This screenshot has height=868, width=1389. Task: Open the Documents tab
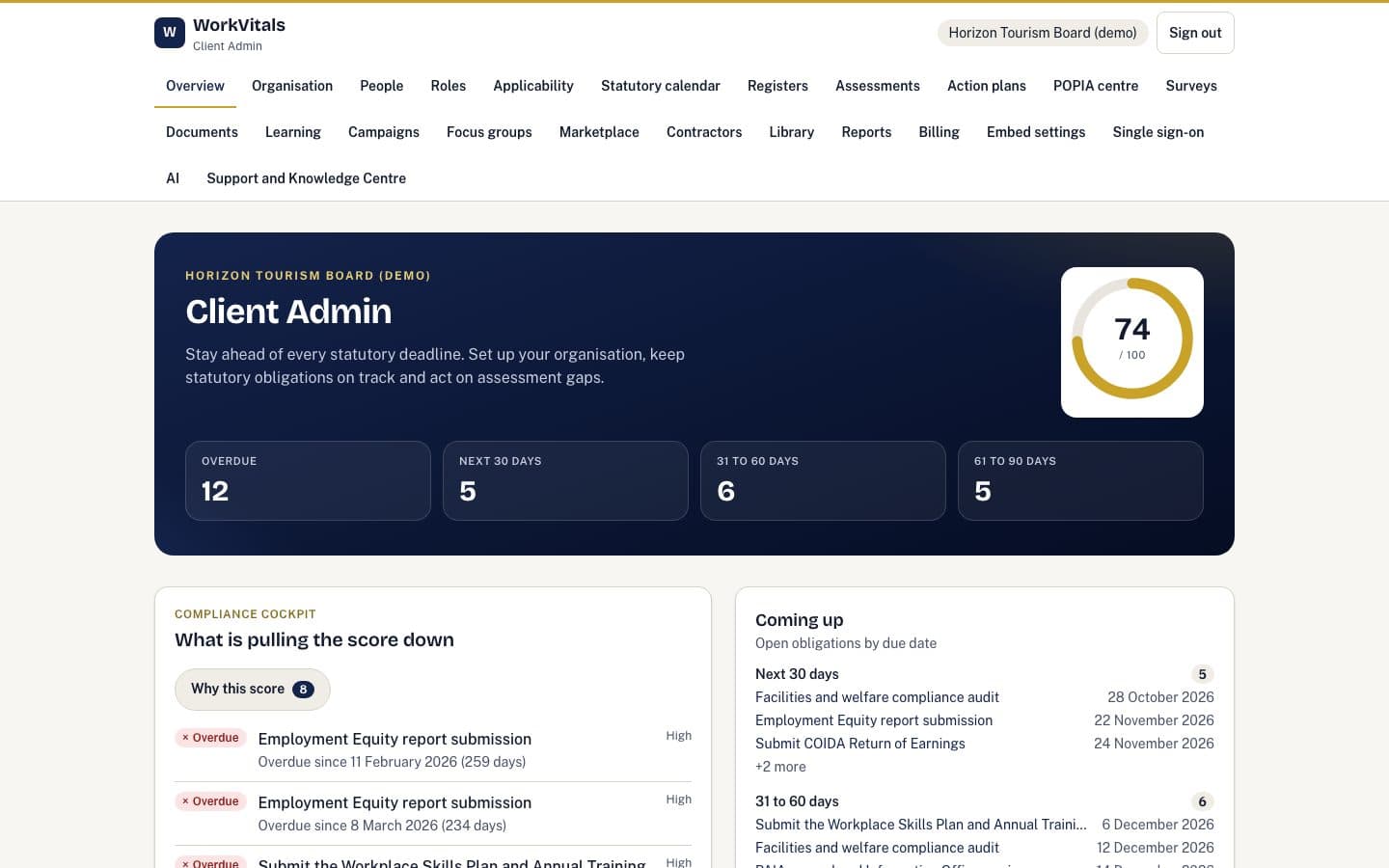click(x=202, y=132)
